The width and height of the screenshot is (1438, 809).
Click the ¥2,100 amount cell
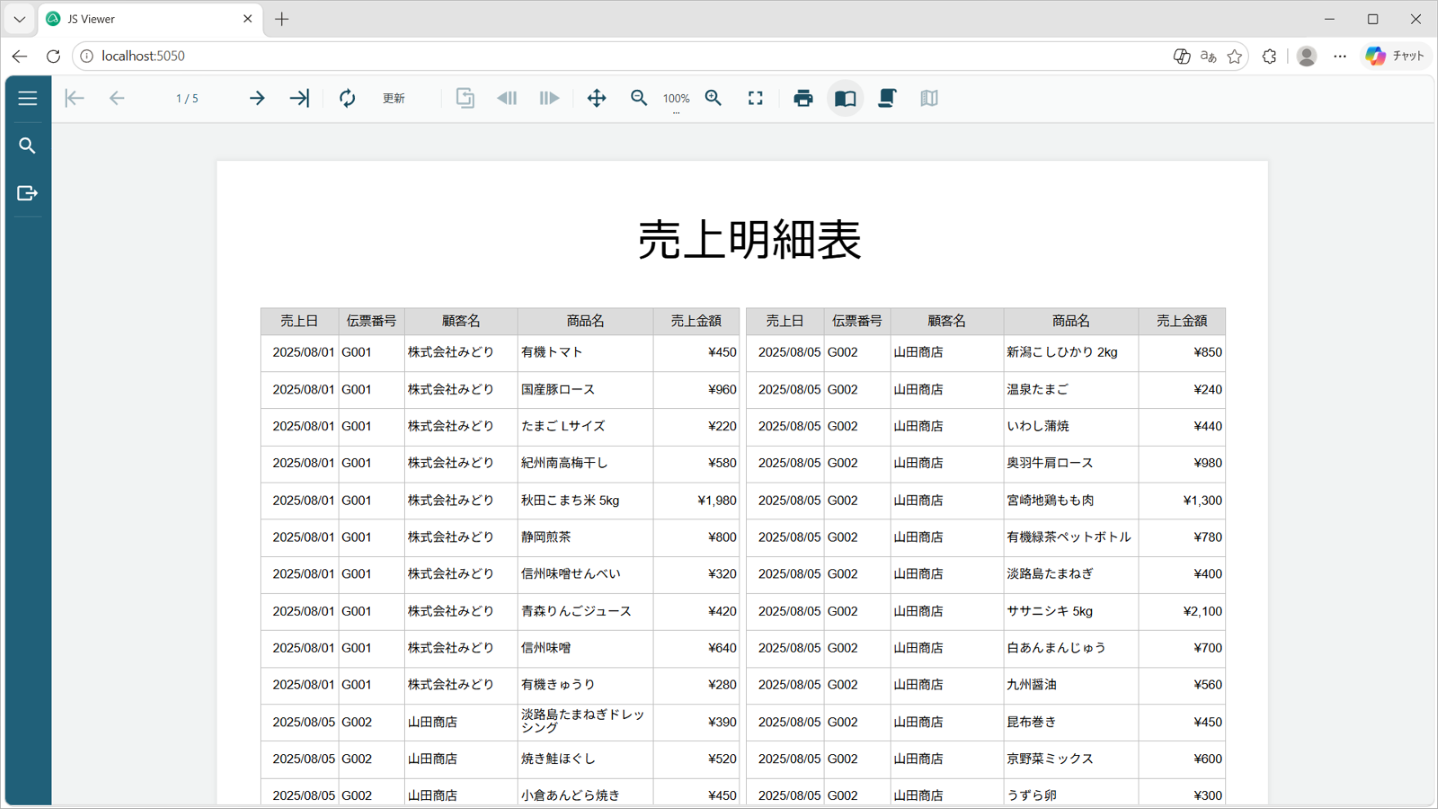pyautogui.click(x=1181, y=611)
